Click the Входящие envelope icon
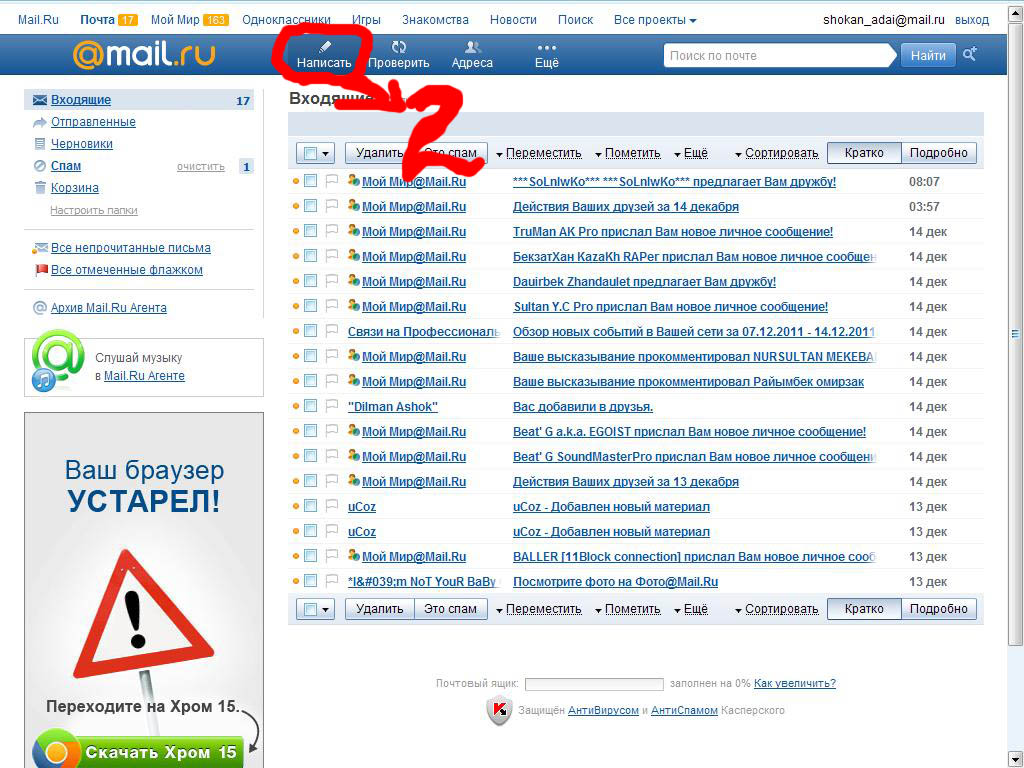This screenshot has width=1024, height=768. pos(40,100)
